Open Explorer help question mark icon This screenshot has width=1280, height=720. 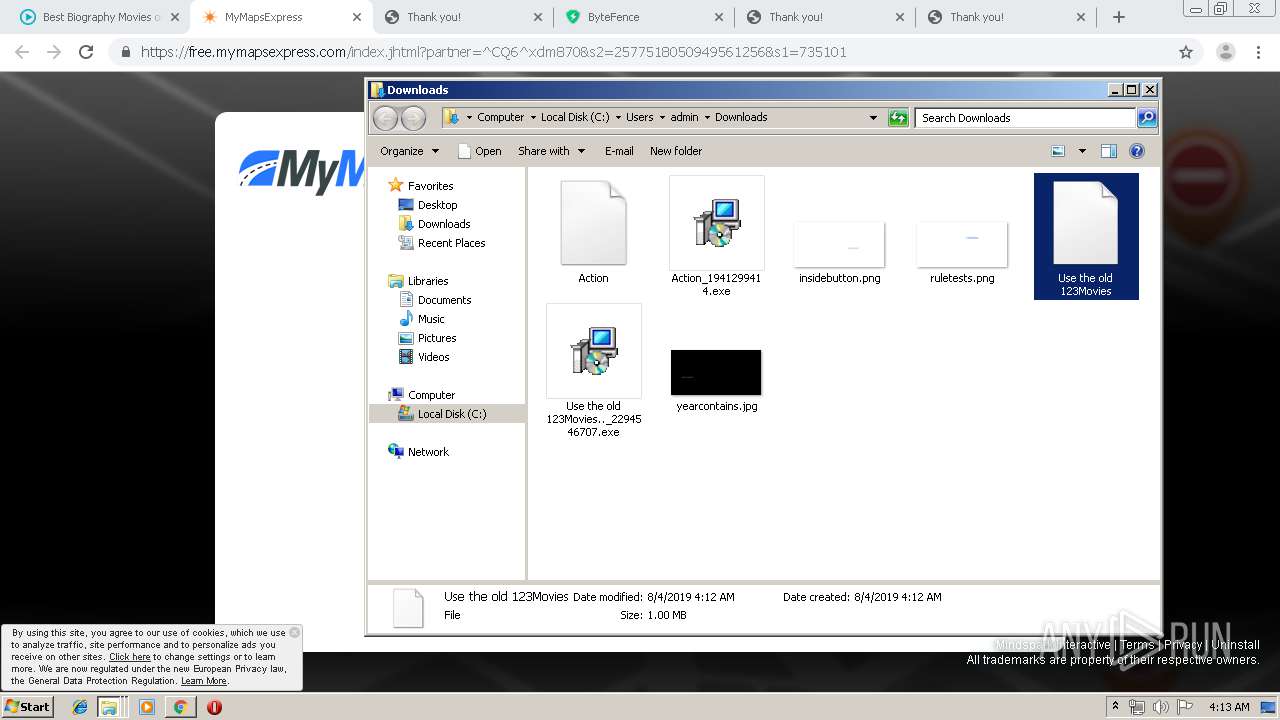(1137, 151)
